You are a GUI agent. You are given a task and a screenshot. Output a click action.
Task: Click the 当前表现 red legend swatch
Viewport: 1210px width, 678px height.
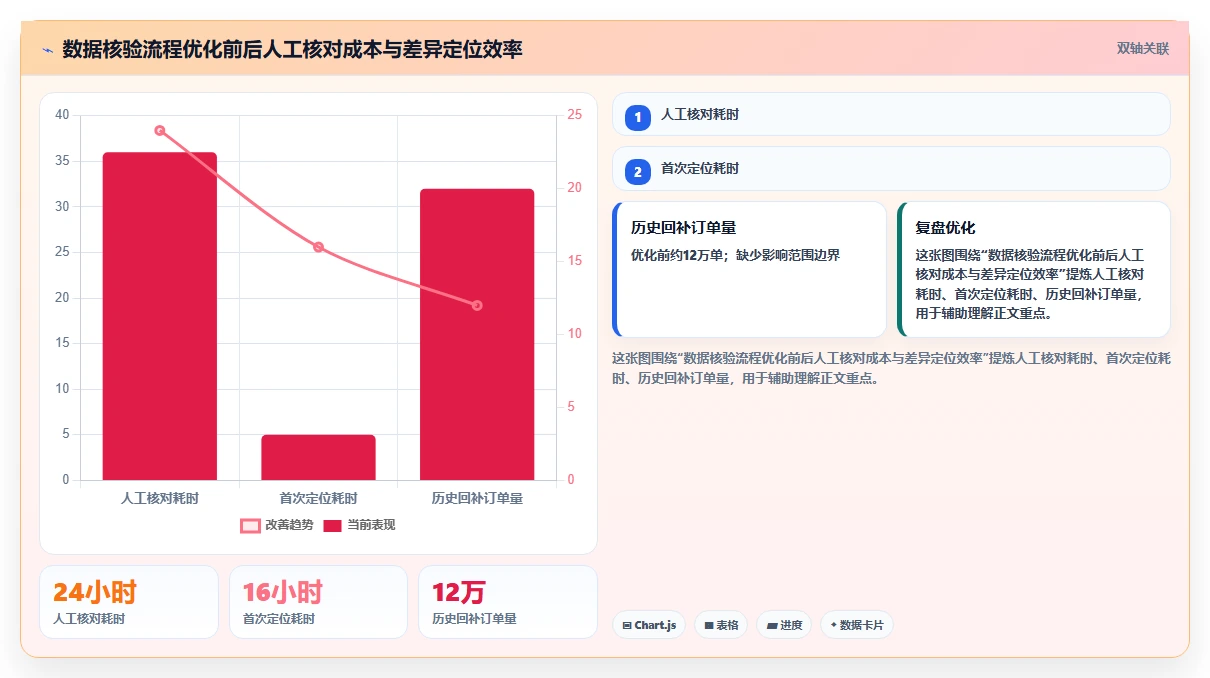[332, 525]
